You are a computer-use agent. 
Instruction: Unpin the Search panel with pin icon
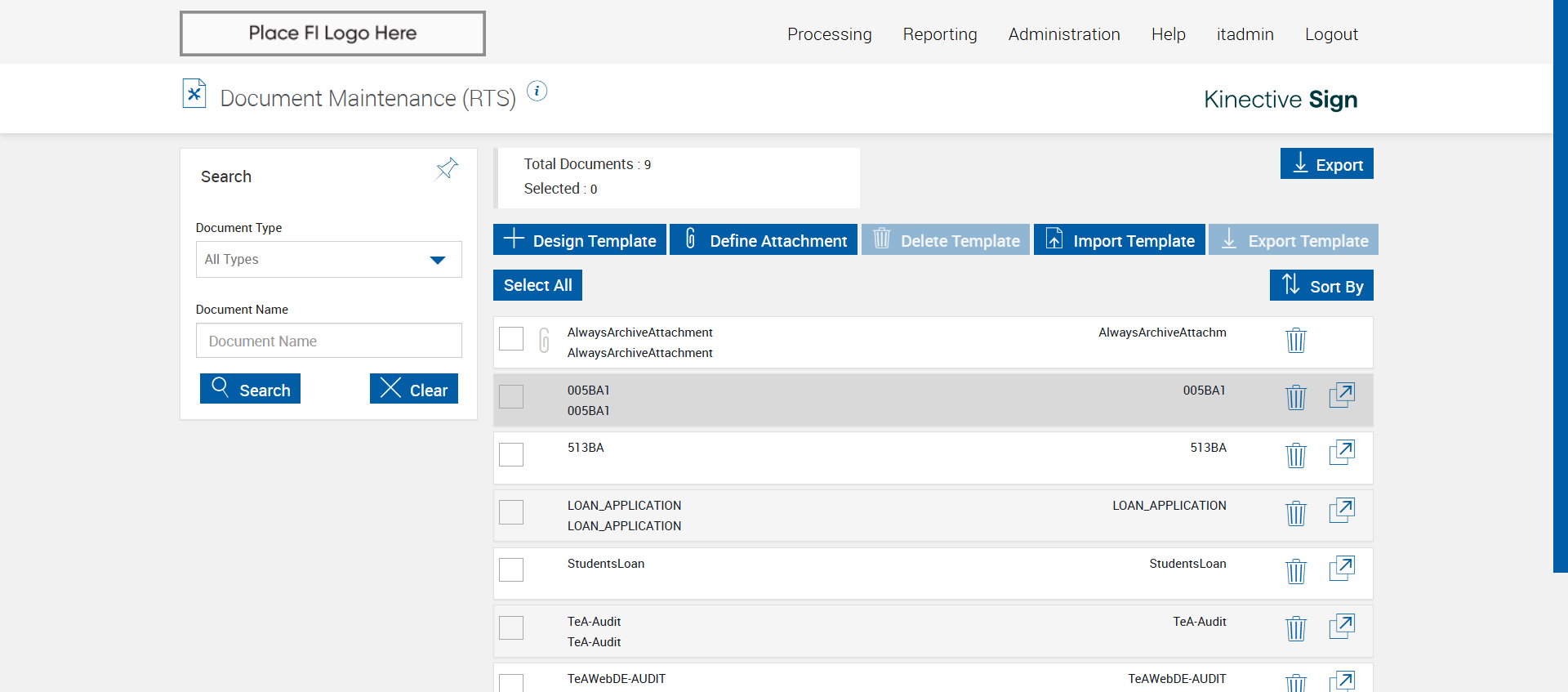click(x=447, y=169)
